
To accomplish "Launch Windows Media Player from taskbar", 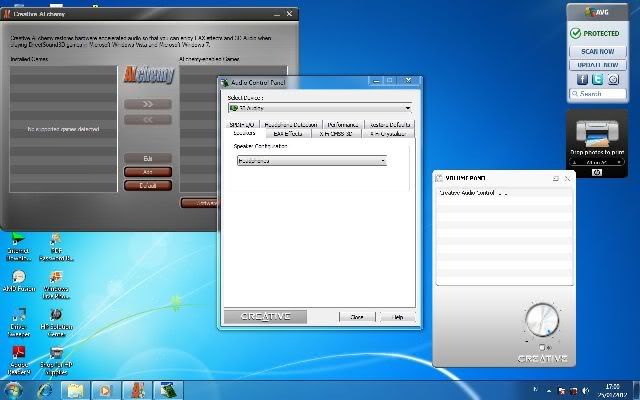I will (106, 391).
